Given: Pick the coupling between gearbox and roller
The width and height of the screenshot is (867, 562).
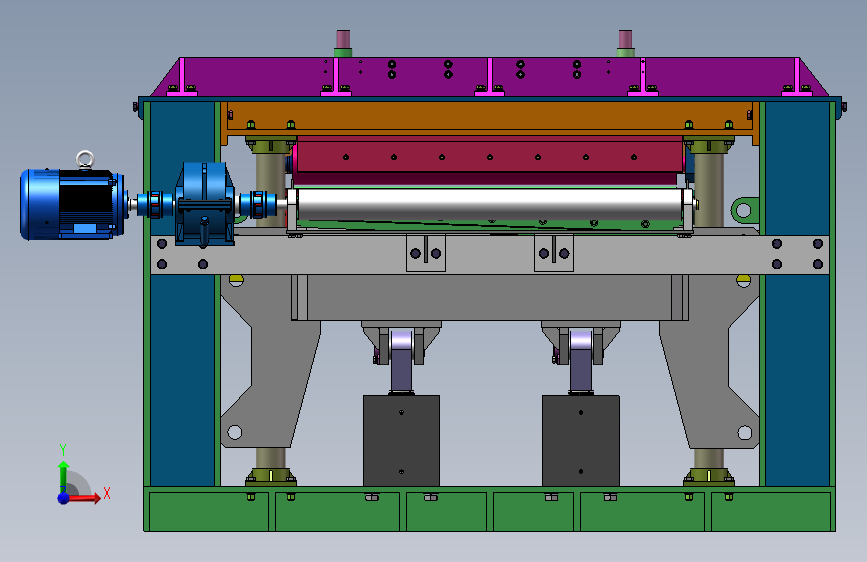Looking at the screenshot, I should [258, 204].
